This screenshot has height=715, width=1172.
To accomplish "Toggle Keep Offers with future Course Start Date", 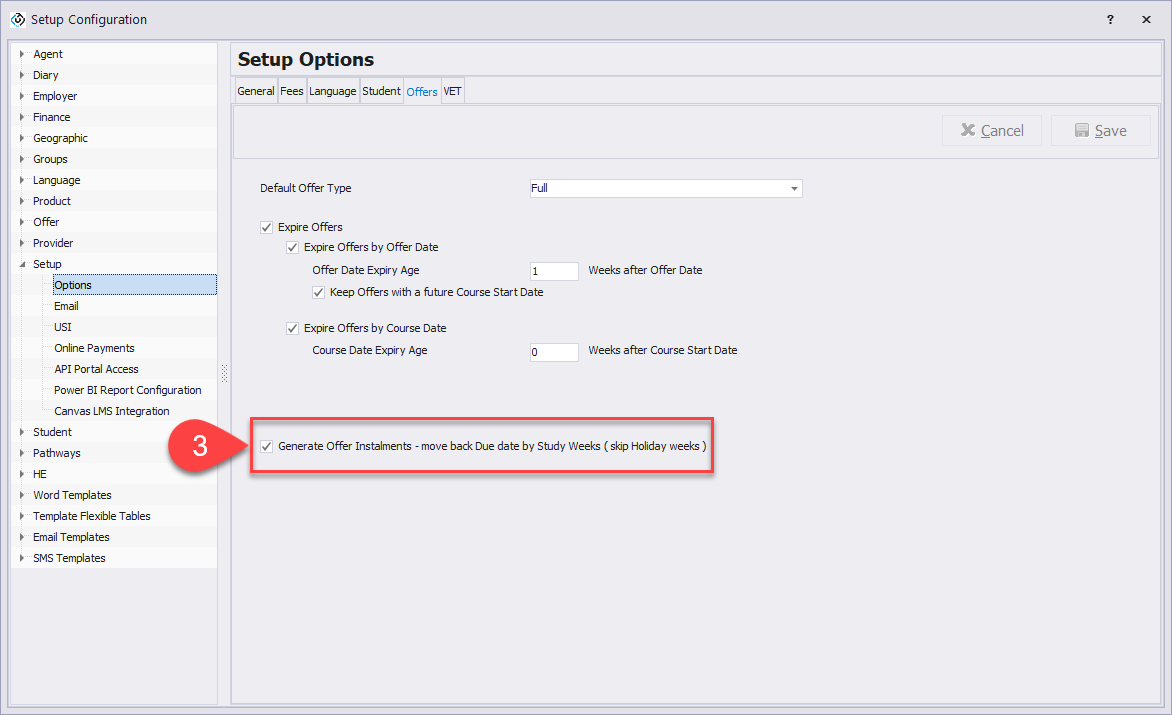I will (x=319, y=293).
